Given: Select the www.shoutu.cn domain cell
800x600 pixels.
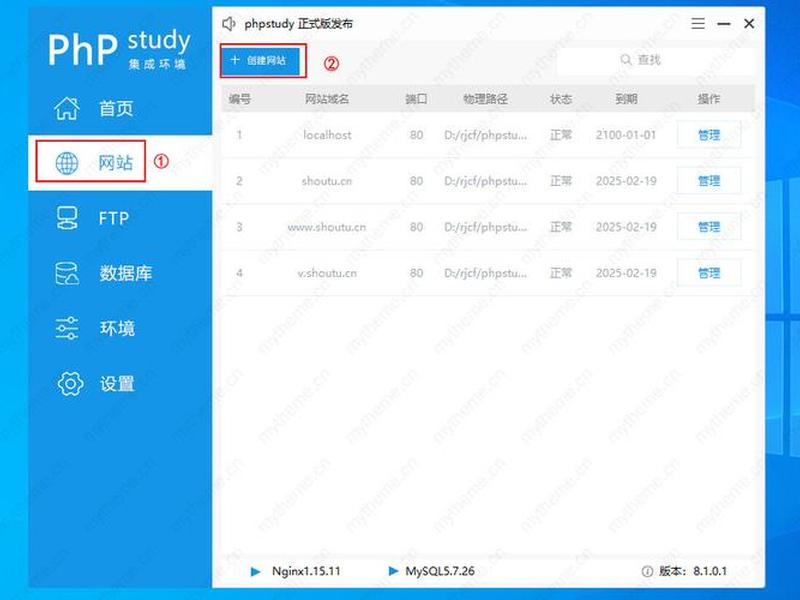Looking at the screenshot, I should [x=327, y=227].
